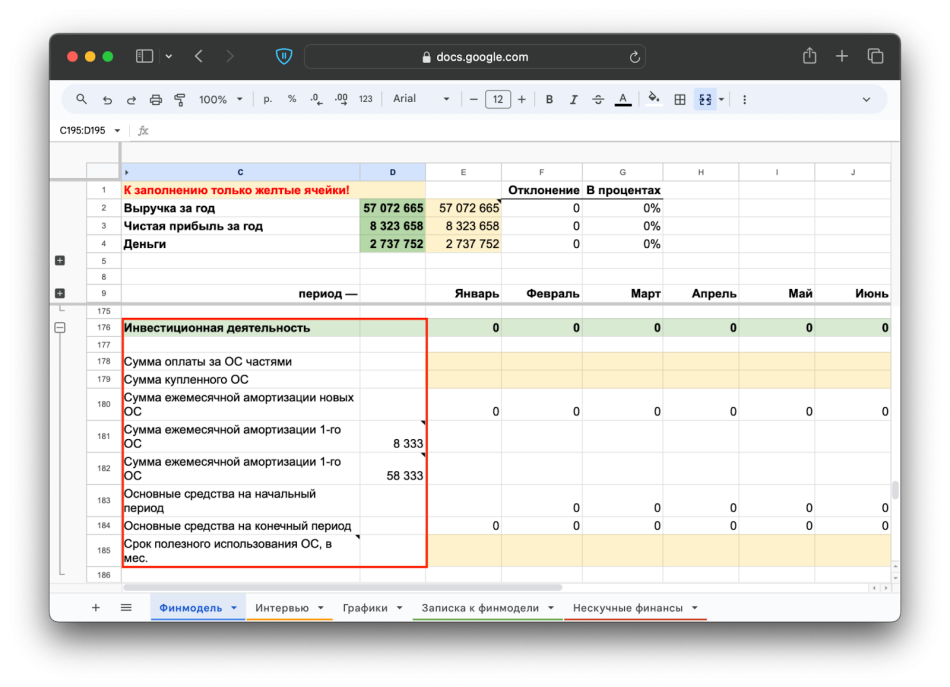Click the font size field showing 12
950x687 pixels.
[498, 99]
